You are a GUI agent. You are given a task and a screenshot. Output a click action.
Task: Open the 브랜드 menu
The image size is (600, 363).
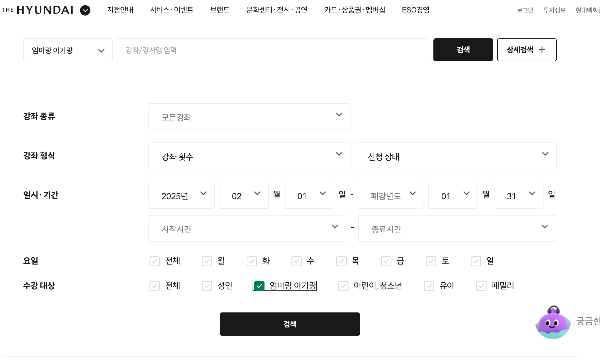point(220,10)
